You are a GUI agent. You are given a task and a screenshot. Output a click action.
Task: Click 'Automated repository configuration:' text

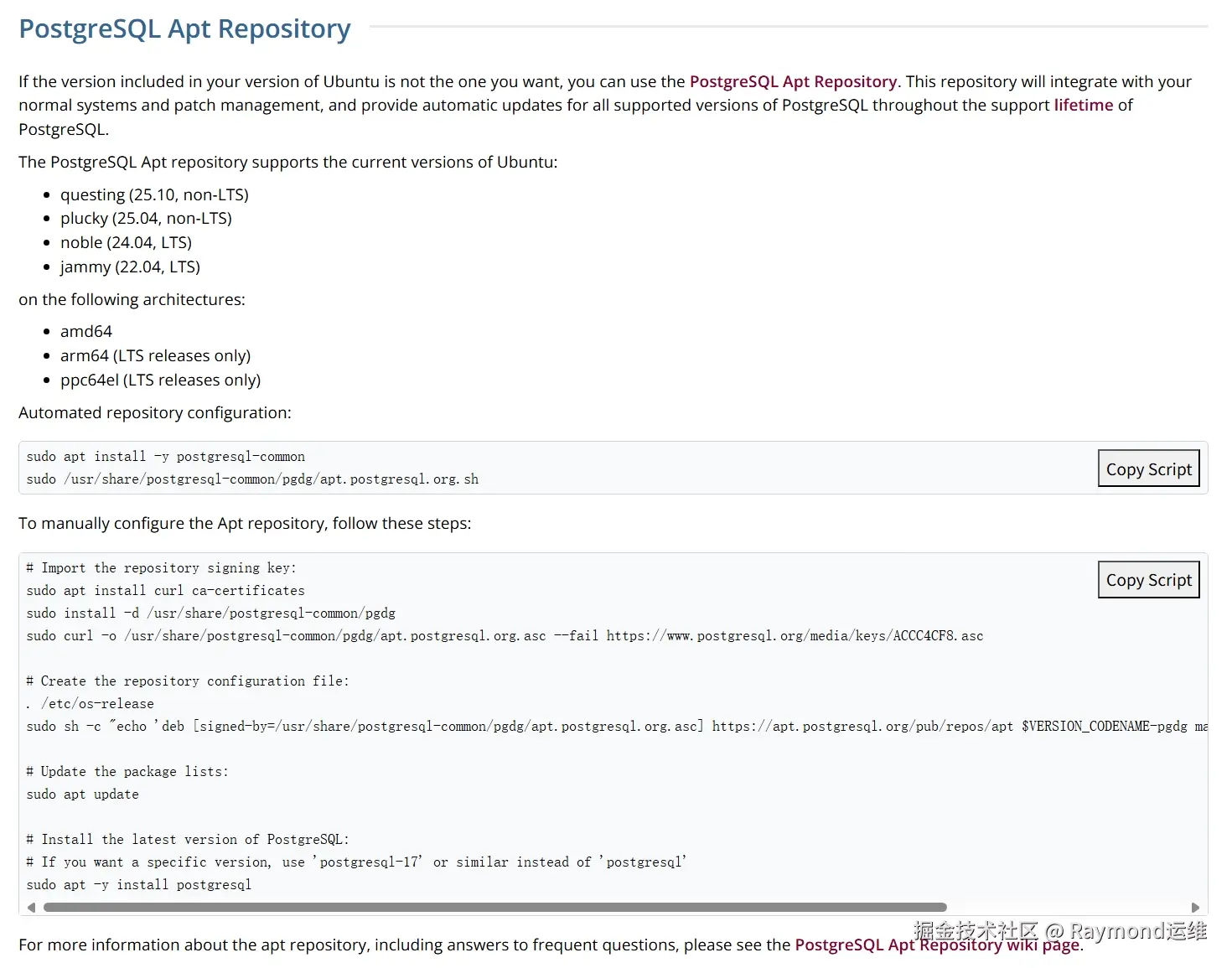pyautogui.click(x=155, y=412)
